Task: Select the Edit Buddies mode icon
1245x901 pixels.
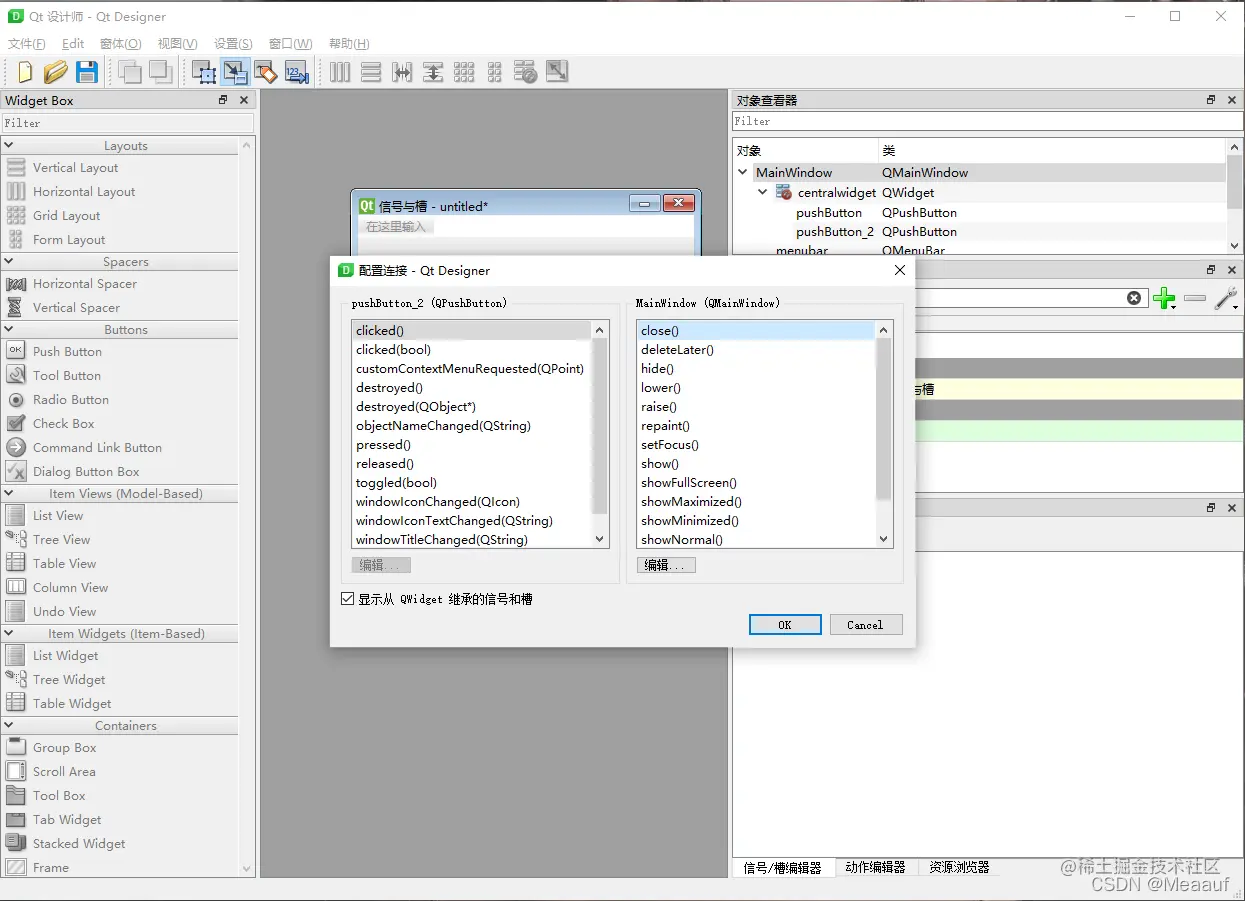Action: point(265,72)
